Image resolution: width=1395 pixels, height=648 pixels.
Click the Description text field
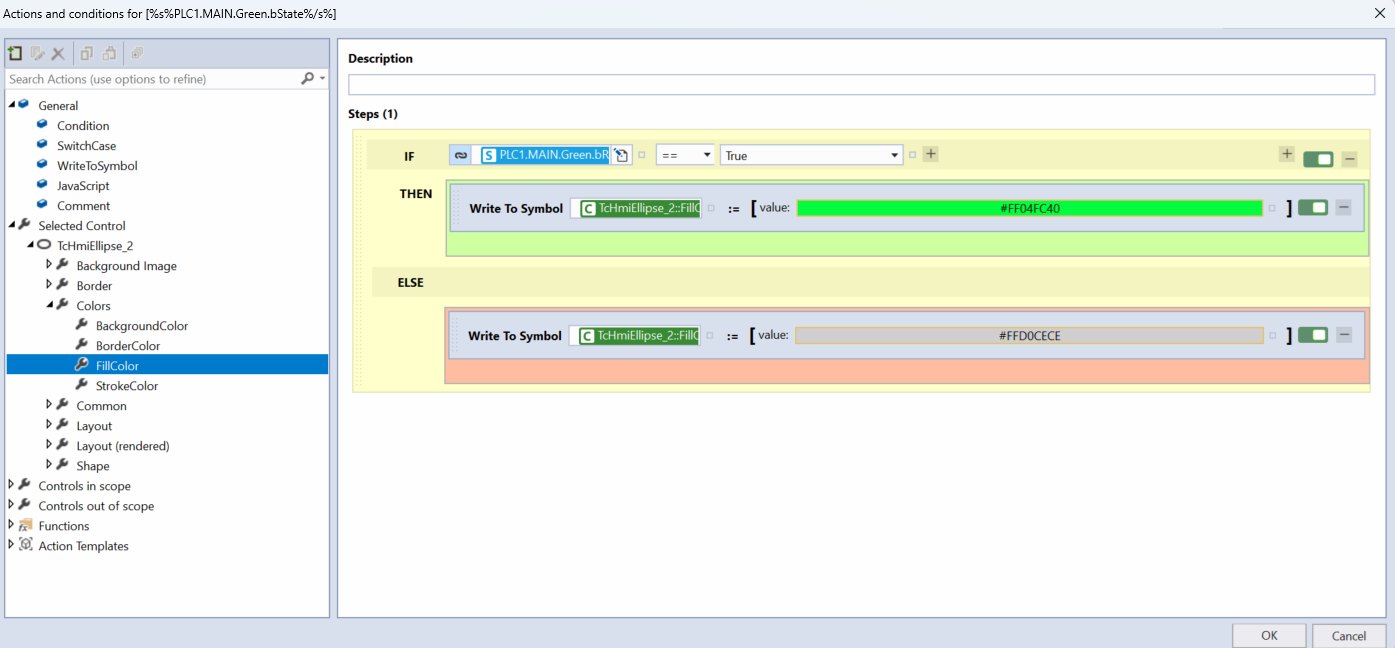(x=861, y=84)
